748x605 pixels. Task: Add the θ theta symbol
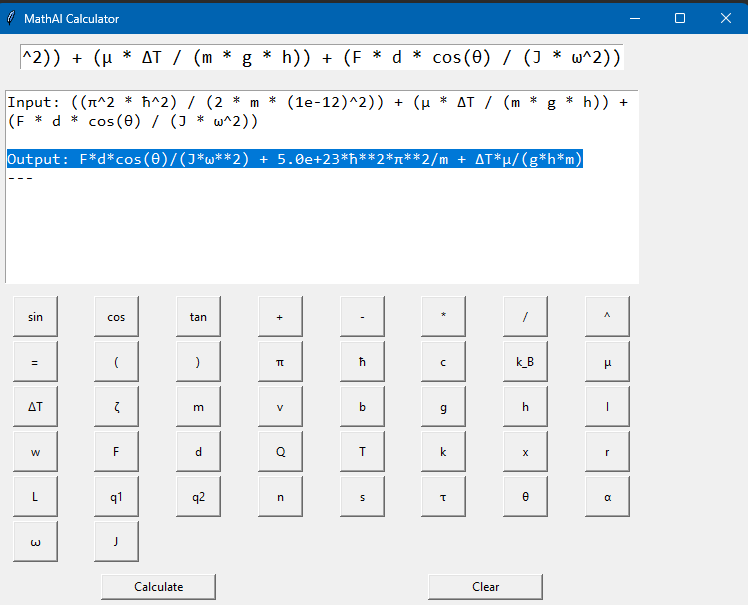point(525,497)
